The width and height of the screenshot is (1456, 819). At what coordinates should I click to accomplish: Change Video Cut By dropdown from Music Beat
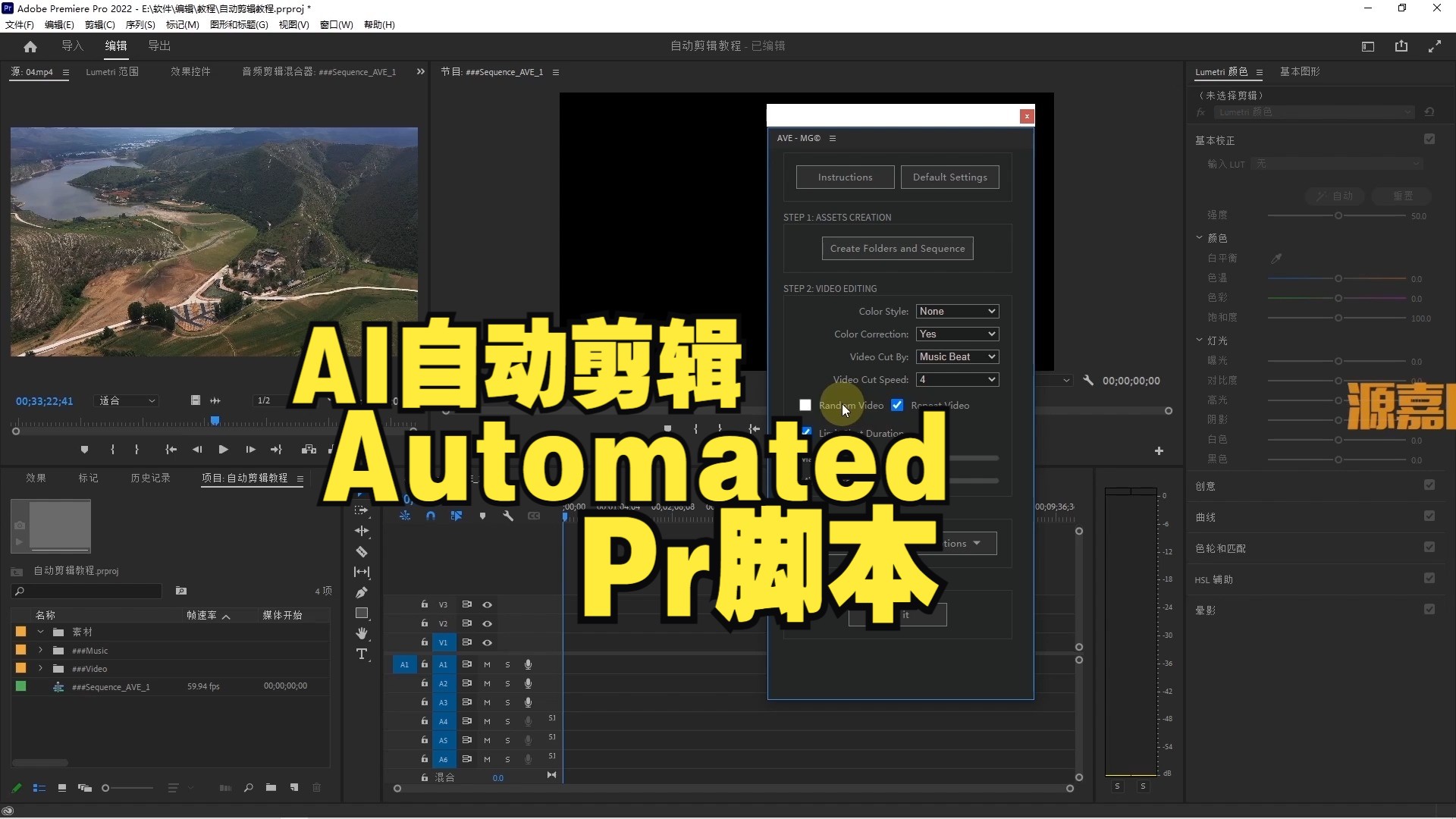[957, 356]
